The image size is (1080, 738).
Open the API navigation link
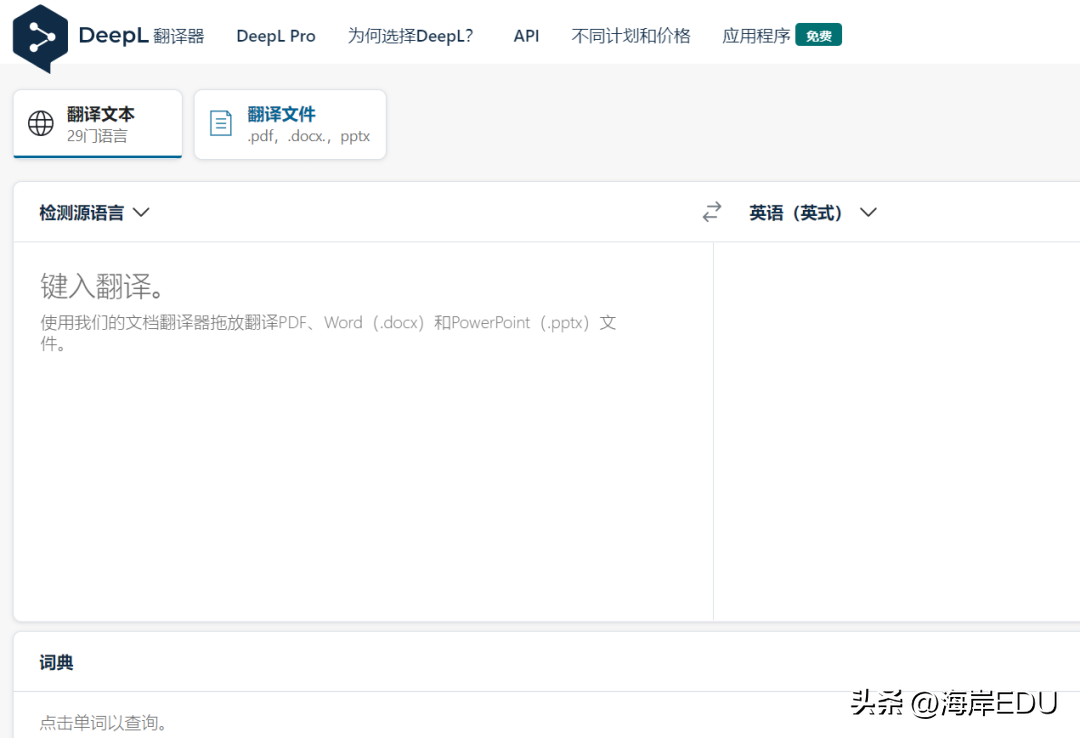click(x=526, y=36)
